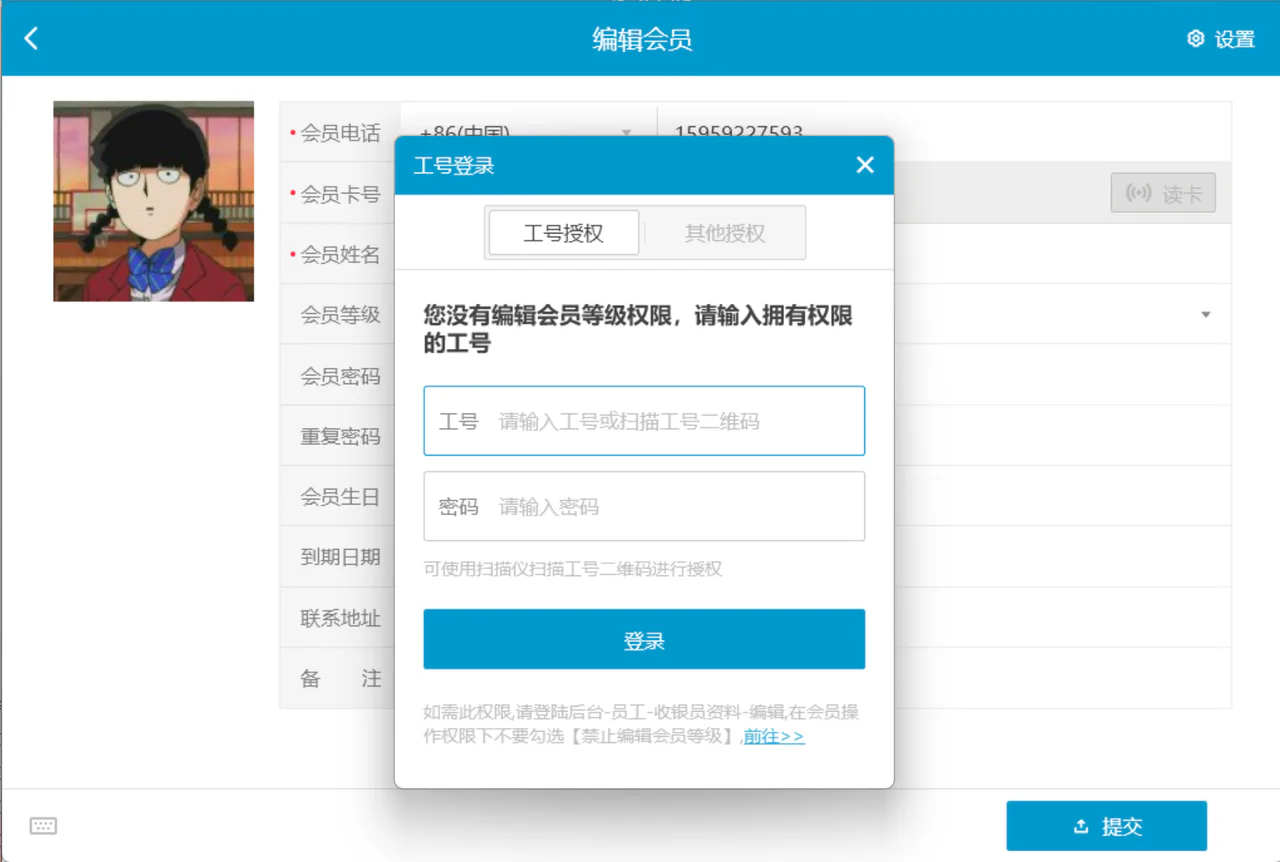Select the 联系地址 label

coord(340,618)
